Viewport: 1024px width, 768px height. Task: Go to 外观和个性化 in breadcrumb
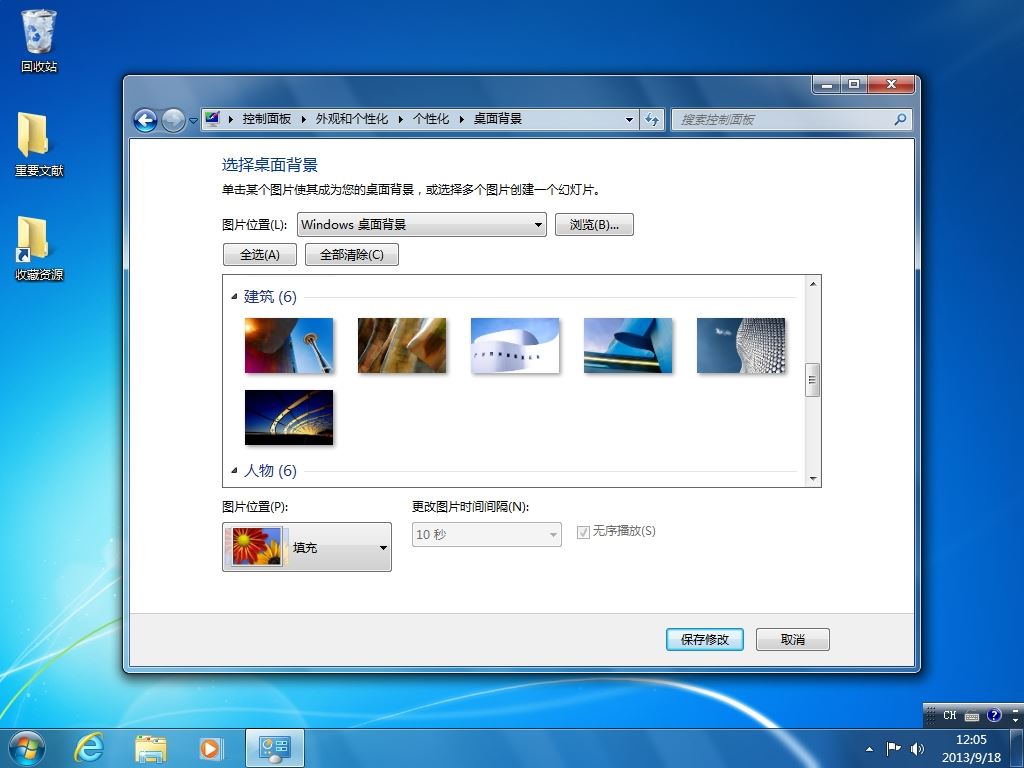coord(351,119)
